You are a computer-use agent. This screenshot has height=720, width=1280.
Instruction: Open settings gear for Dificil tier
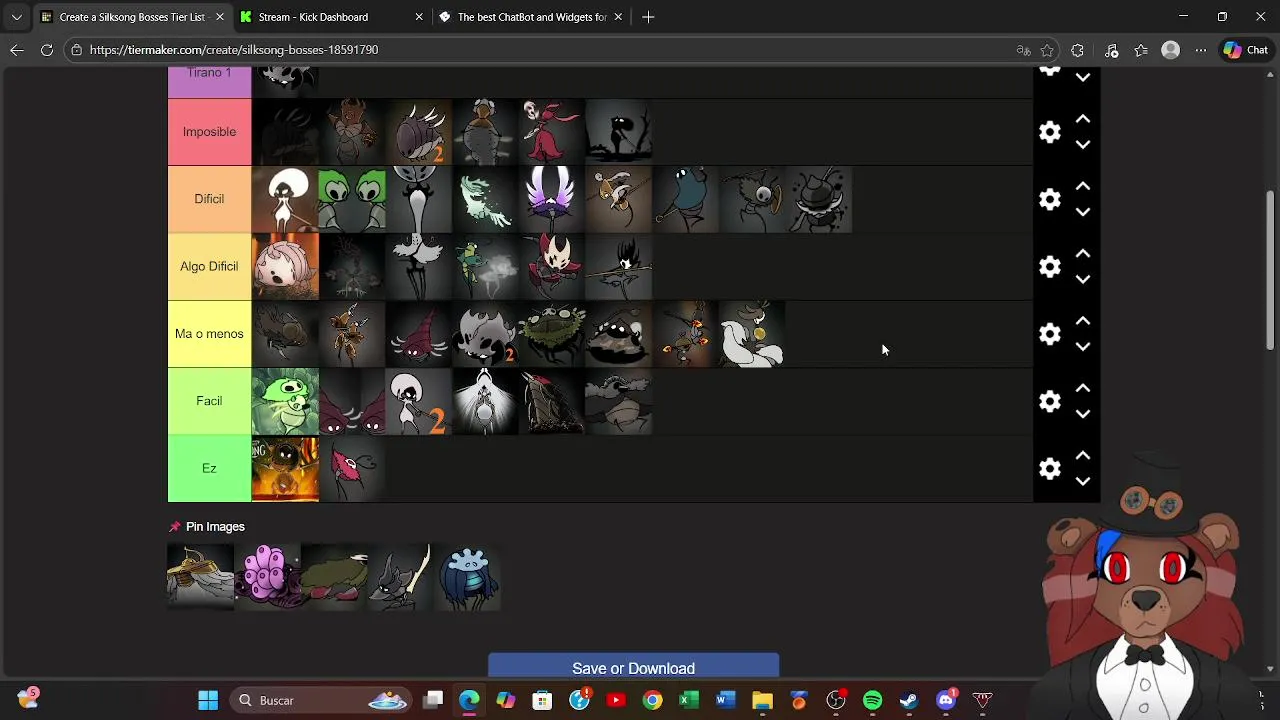point(1049,199)
